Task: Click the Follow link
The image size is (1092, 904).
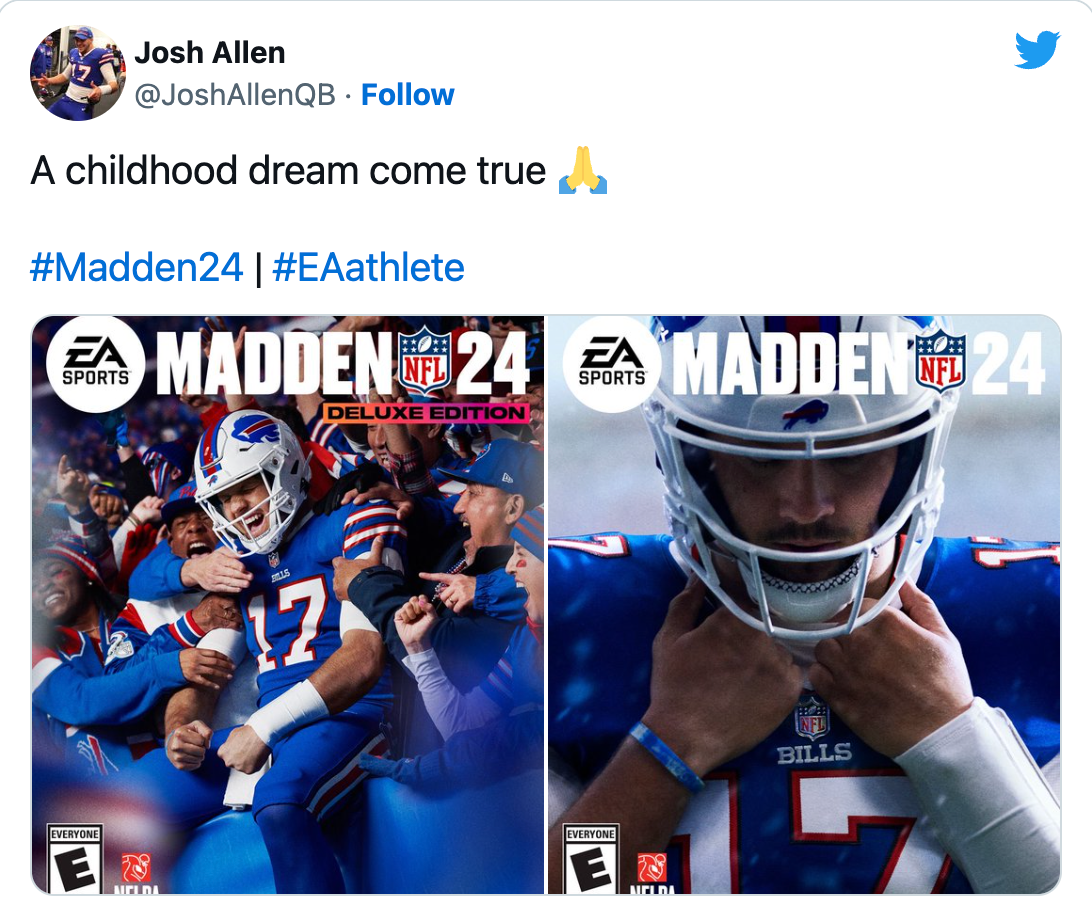Action: (407, 95)
